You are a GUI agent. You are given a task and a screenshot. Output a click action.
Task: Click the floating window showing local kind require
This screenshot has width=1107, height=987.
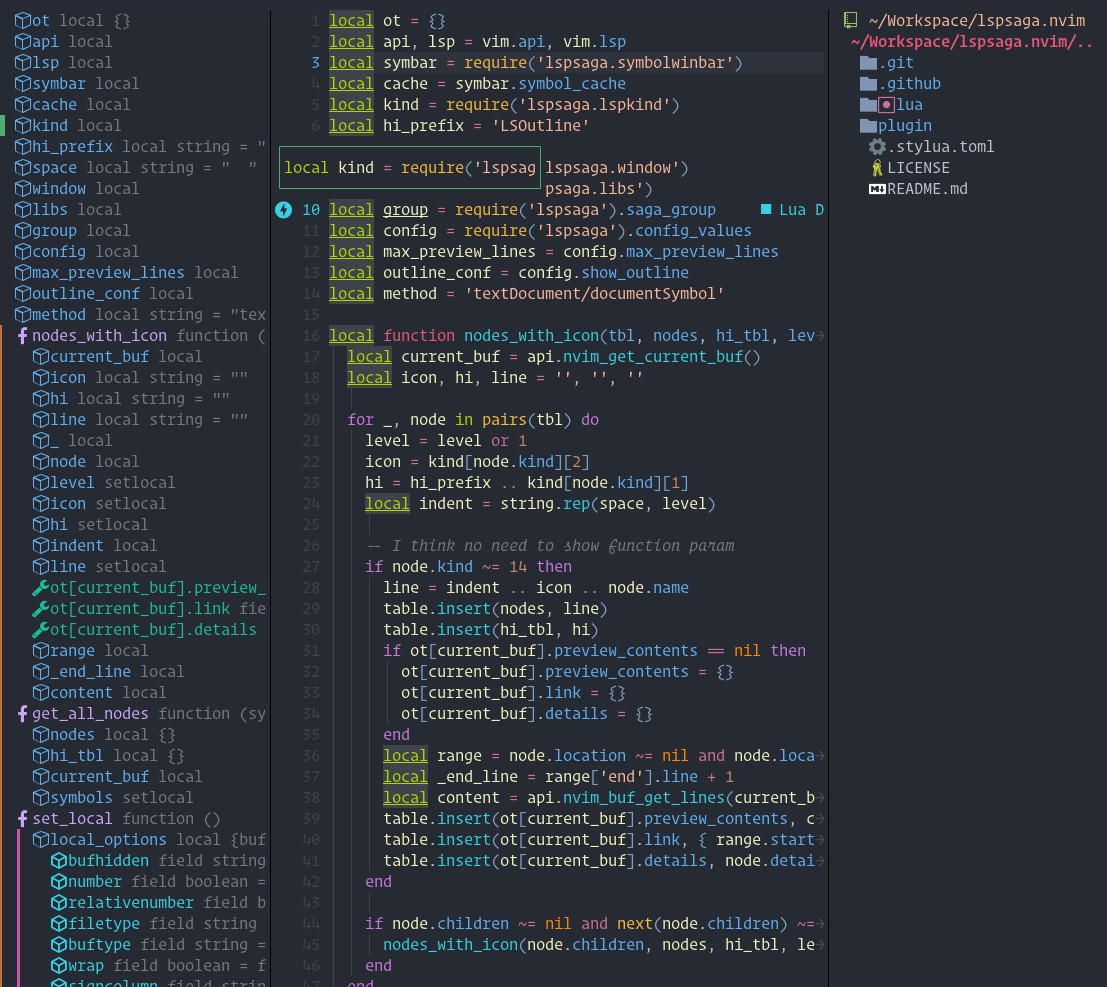coord(409,167)
